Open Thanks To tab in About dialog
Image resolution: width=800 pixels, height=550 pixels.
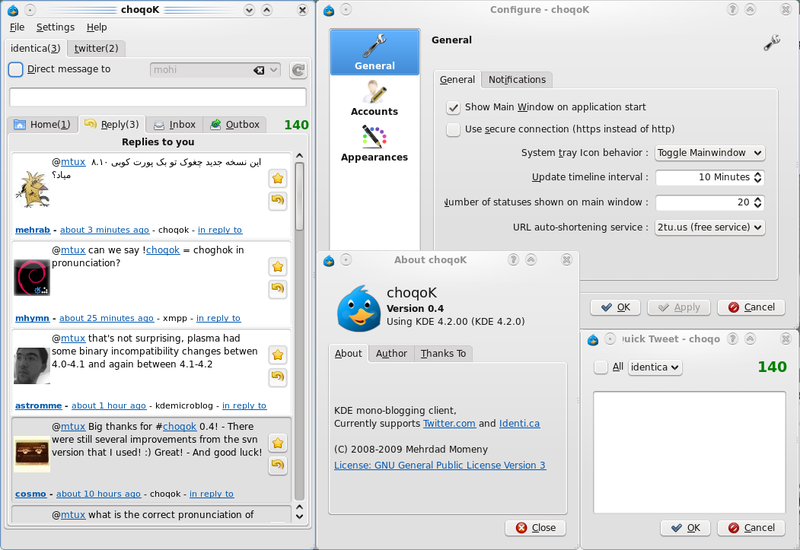(443, 354)
